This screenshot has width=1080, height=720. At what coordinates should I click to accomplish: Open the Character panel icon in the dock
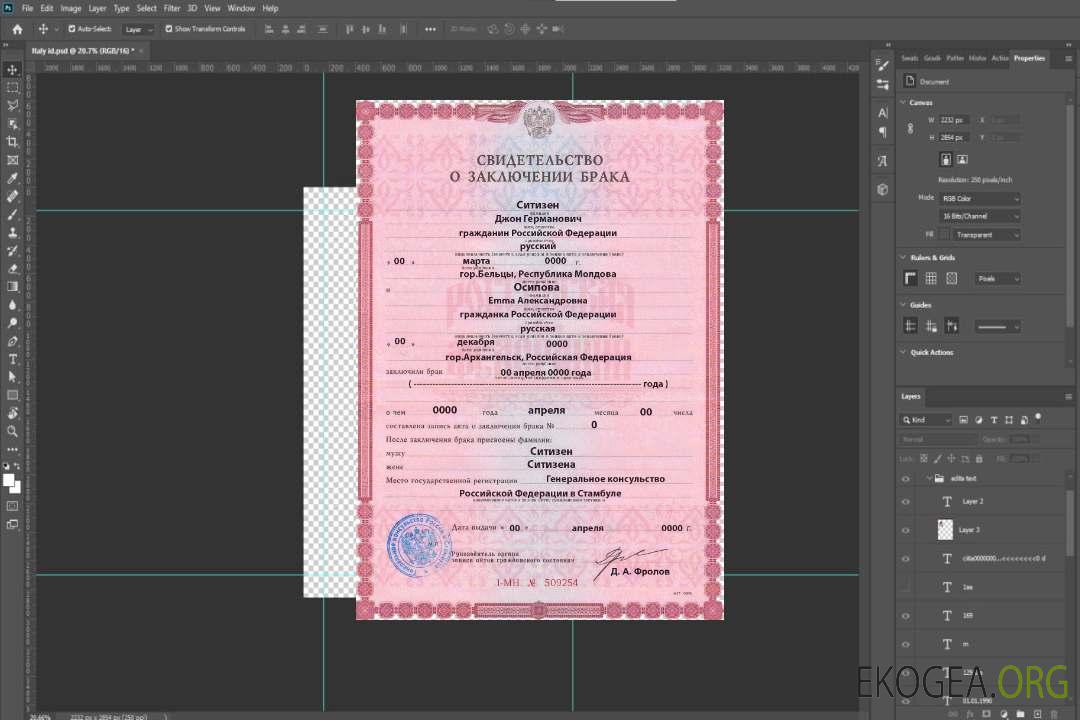coord(883,113)
